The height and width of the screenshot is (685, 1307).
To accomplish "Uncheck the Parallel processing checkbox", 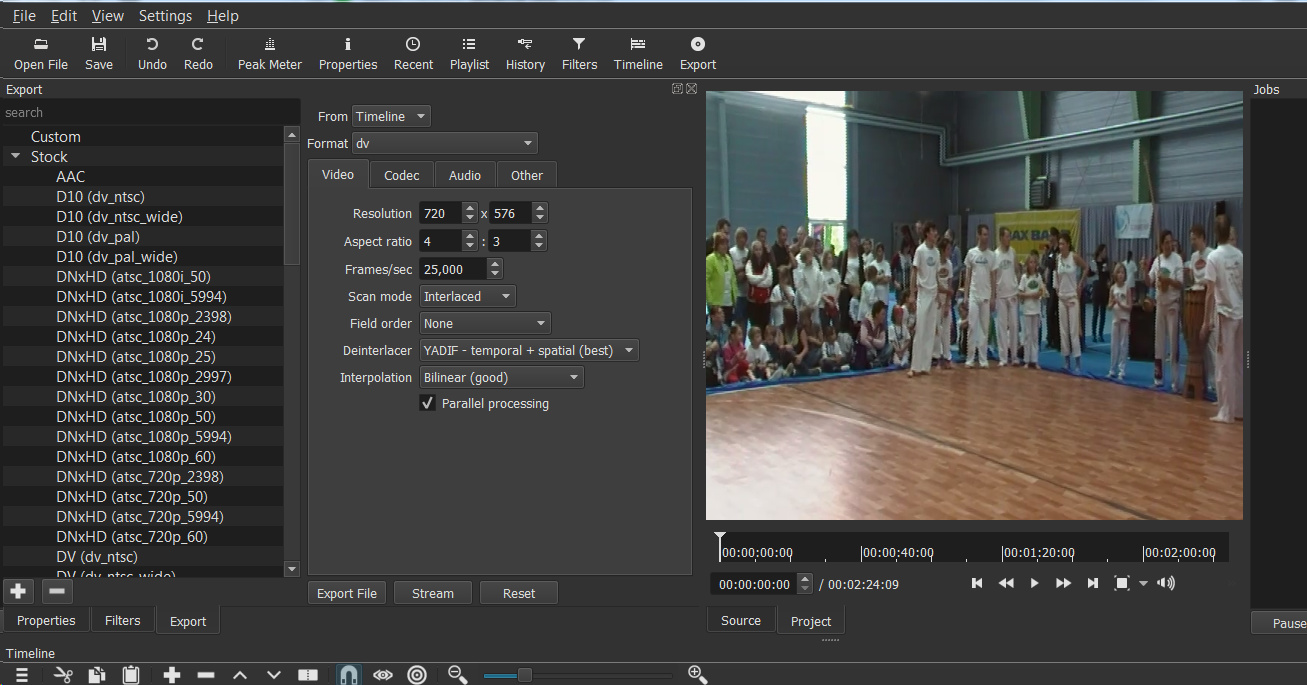I will point(428,403).
